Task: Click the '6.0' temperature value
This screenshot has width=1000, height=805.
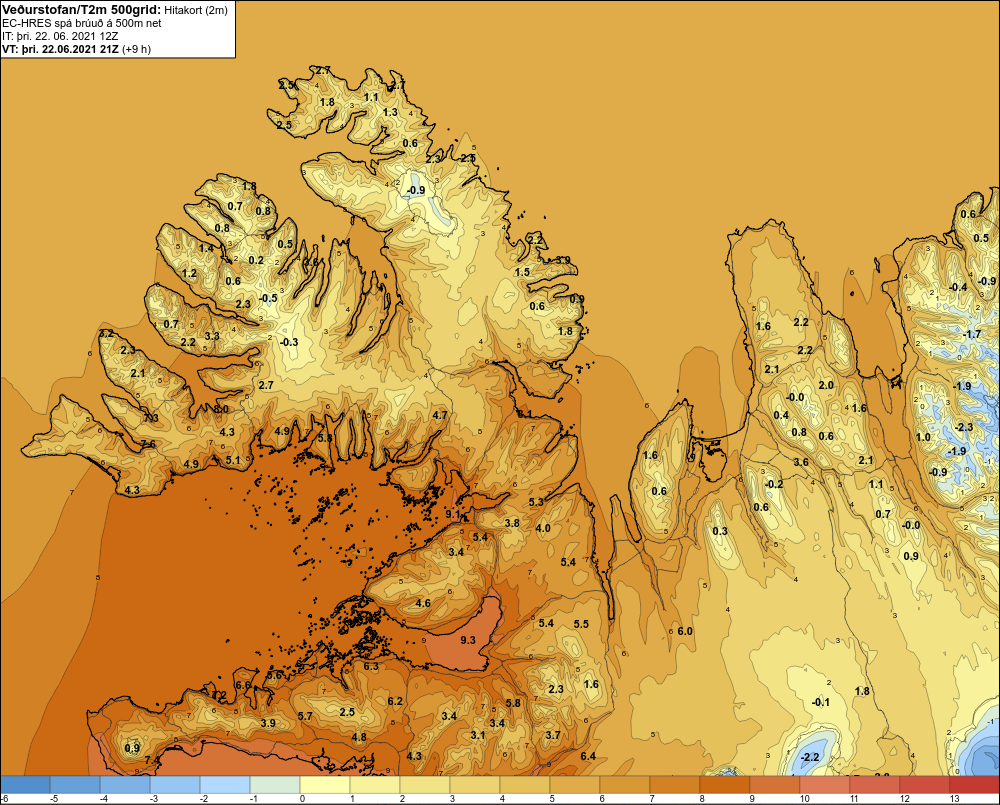Action: click(684, 631)
